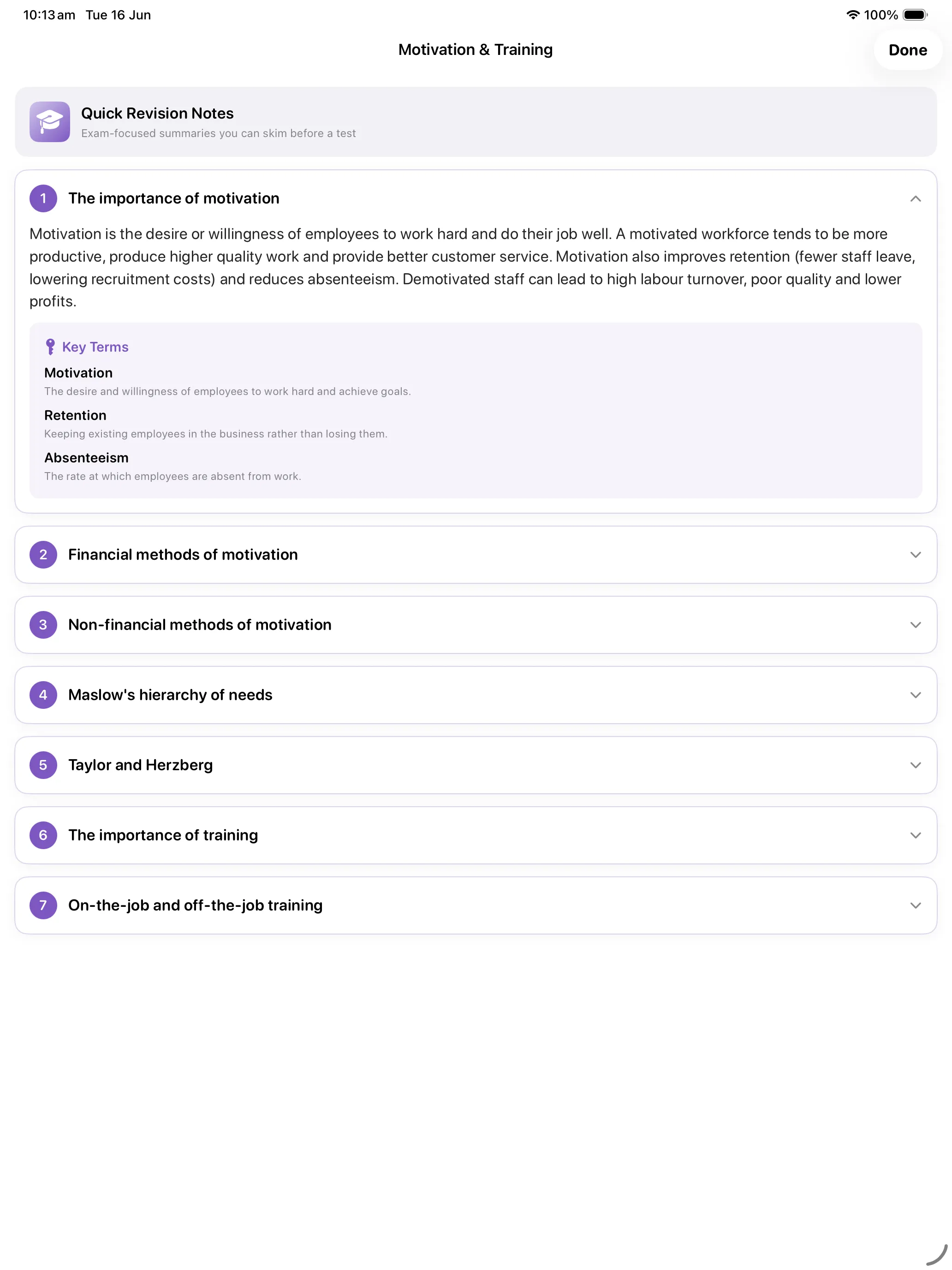952x1270 pixels.
Task: Click the purple number 1 badge
Action: coord(43,198)
